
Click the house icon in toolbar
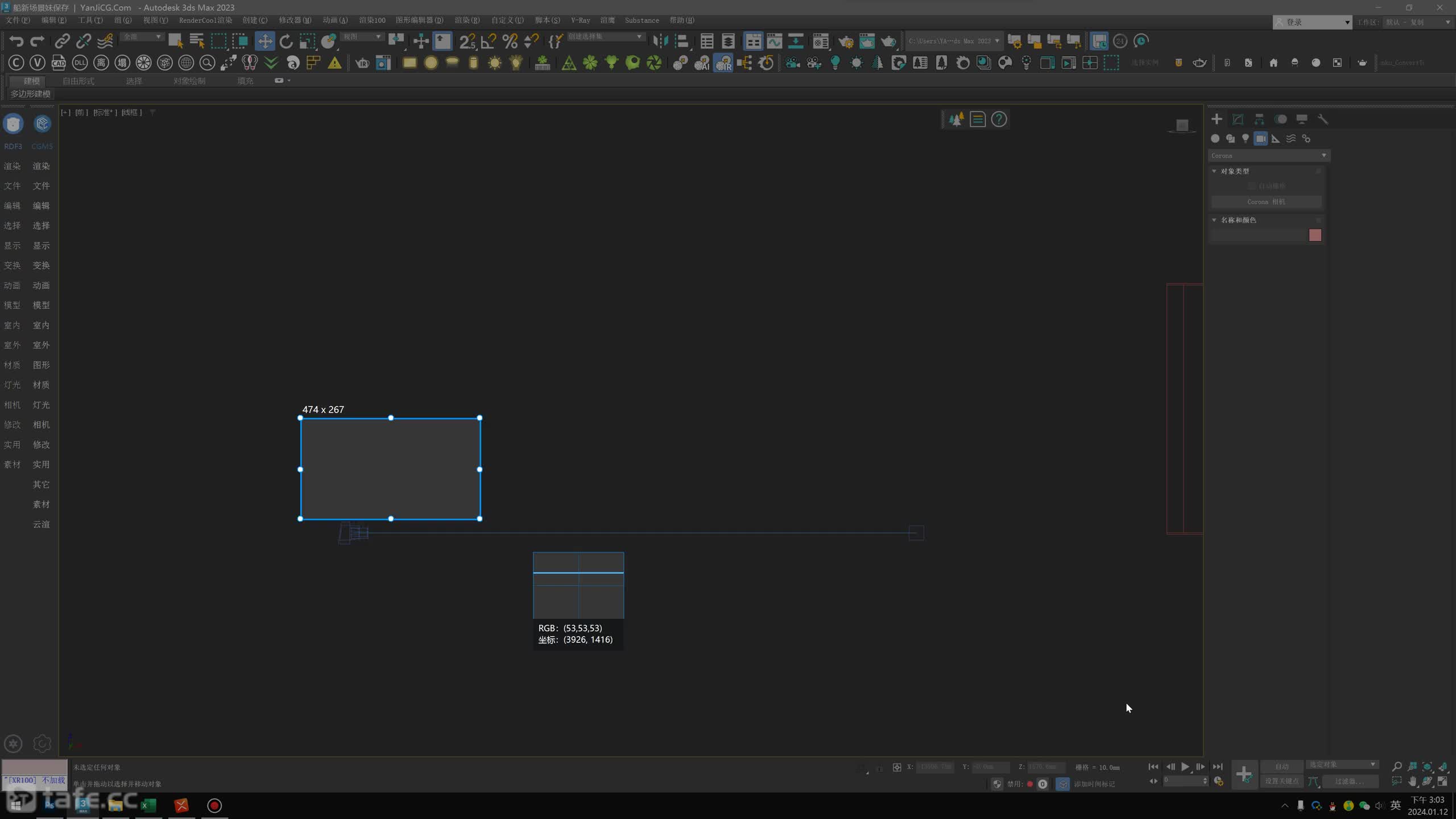point(1273,63)
